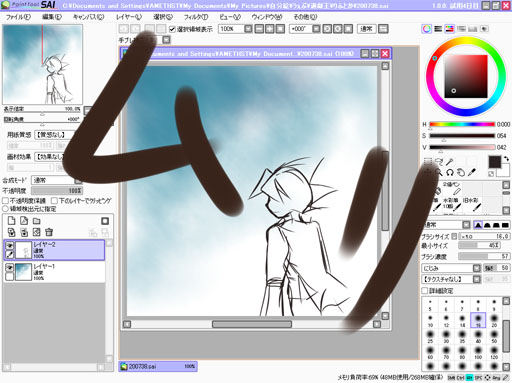Select the 領域検出元に指定 radio button
Viewport: 512px width, 383px height.
(5, 209)
